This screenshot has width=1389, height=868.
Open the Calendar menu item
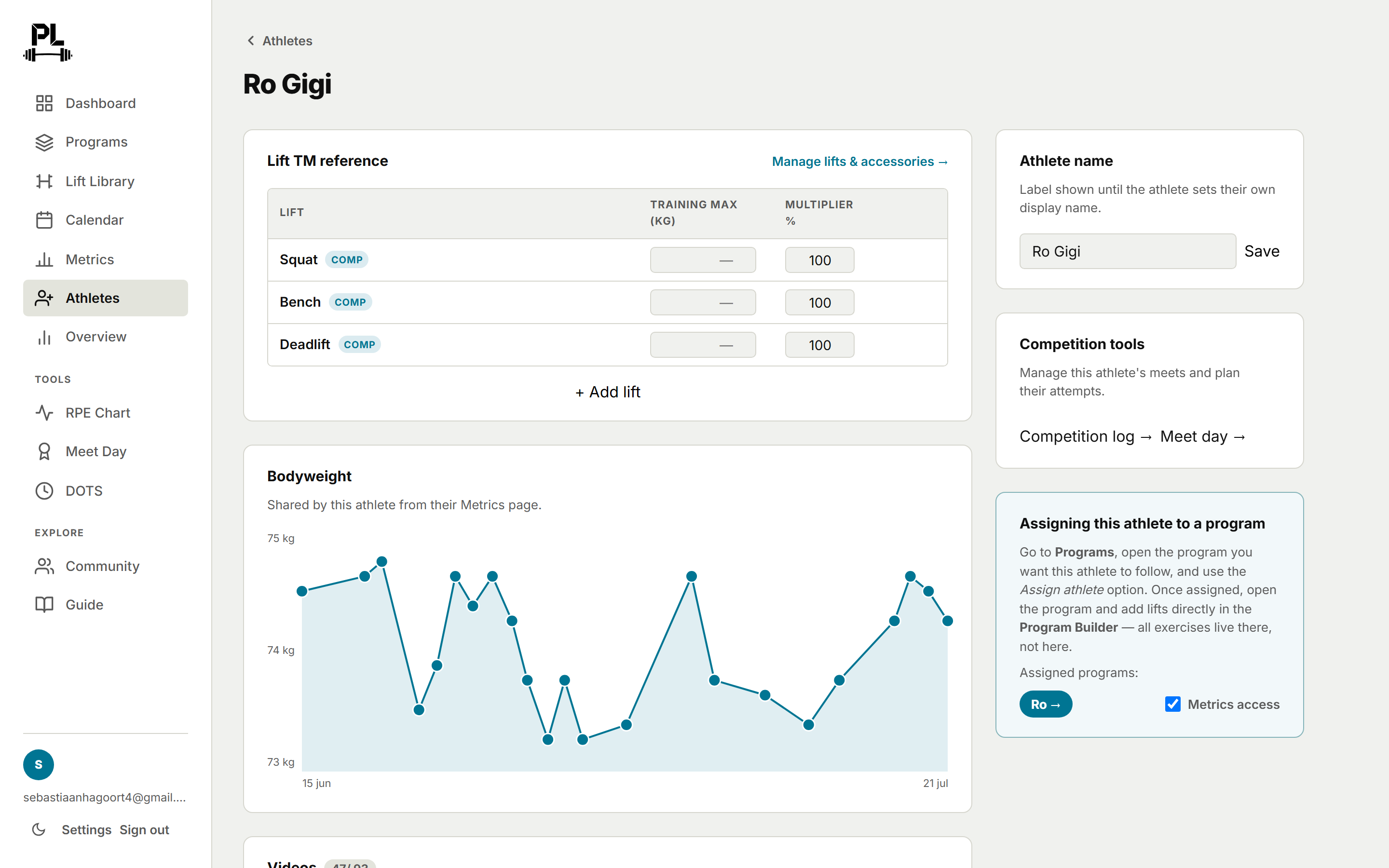click(106, 220)
